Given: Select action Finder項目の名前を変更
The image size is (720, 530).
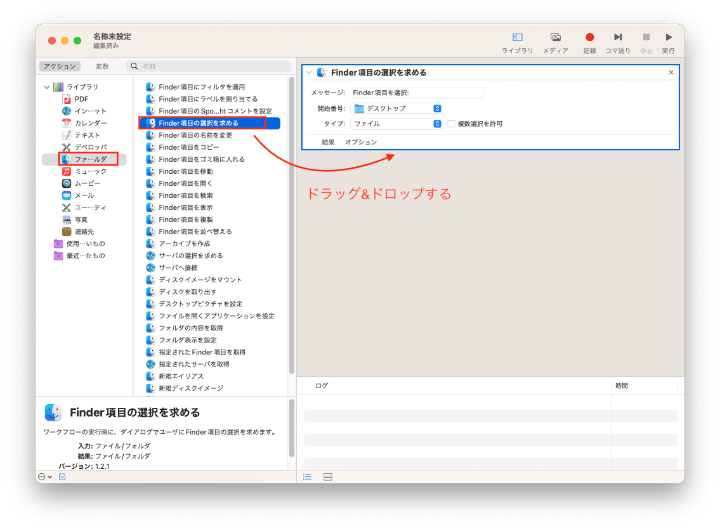Looking at the screenshot, I should click(x=189, y=135).
